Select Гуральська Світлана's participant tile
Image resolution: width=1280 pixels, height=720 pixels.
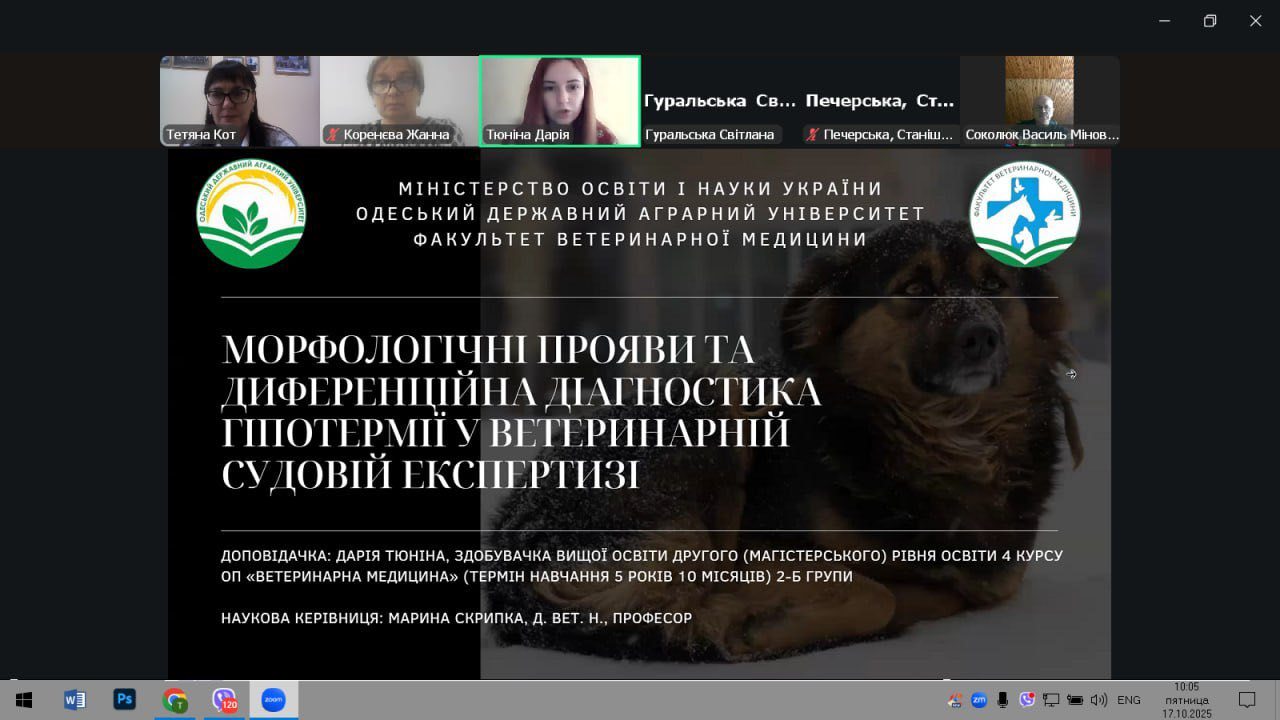(720, 102)
